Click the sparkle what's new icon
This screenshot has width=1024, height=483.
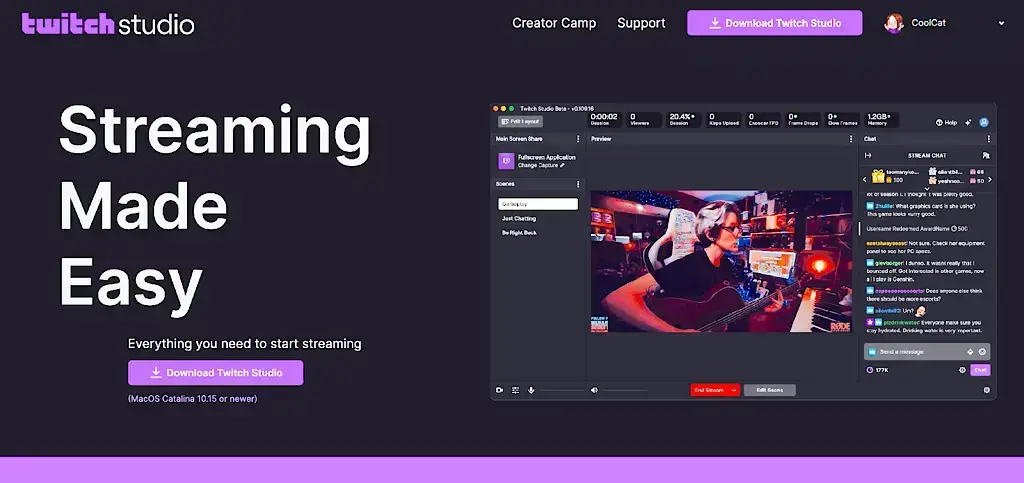click(968, 122)
